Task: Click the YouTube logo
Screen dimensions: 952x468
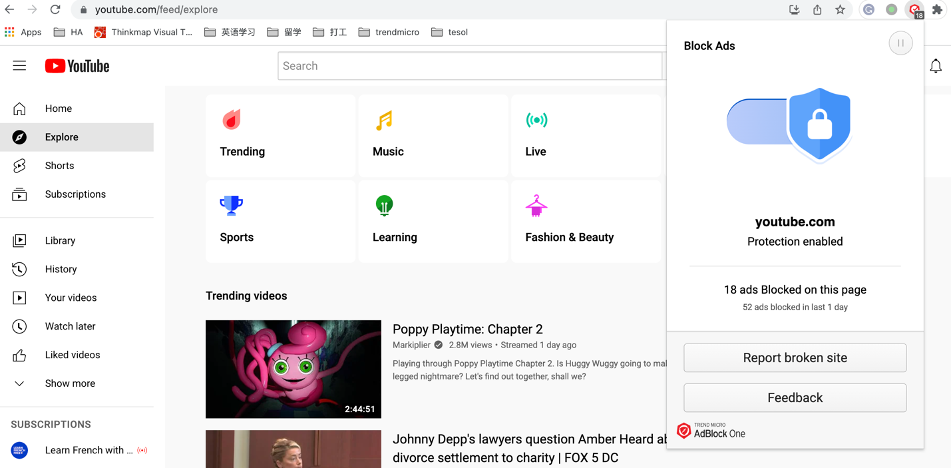Action: pyautogui.click(x=77, y=66)
